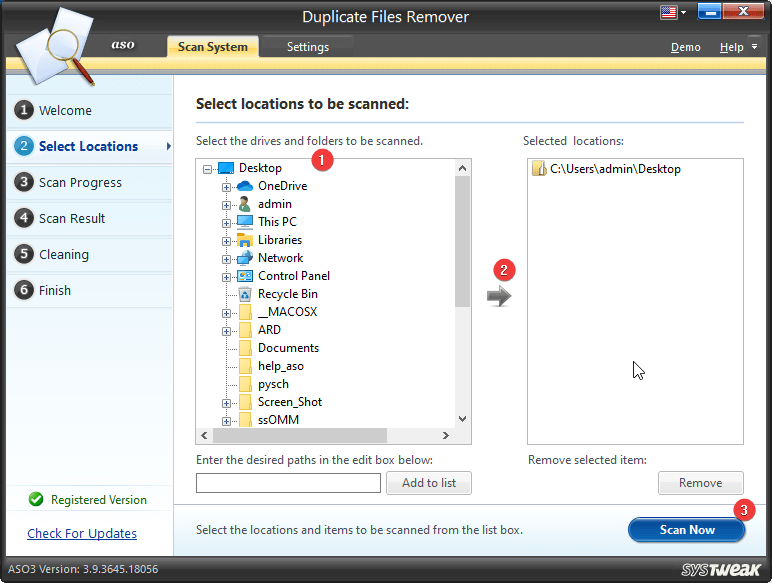
Task: Open the Check For Updates link
Action: coord(82,533)
